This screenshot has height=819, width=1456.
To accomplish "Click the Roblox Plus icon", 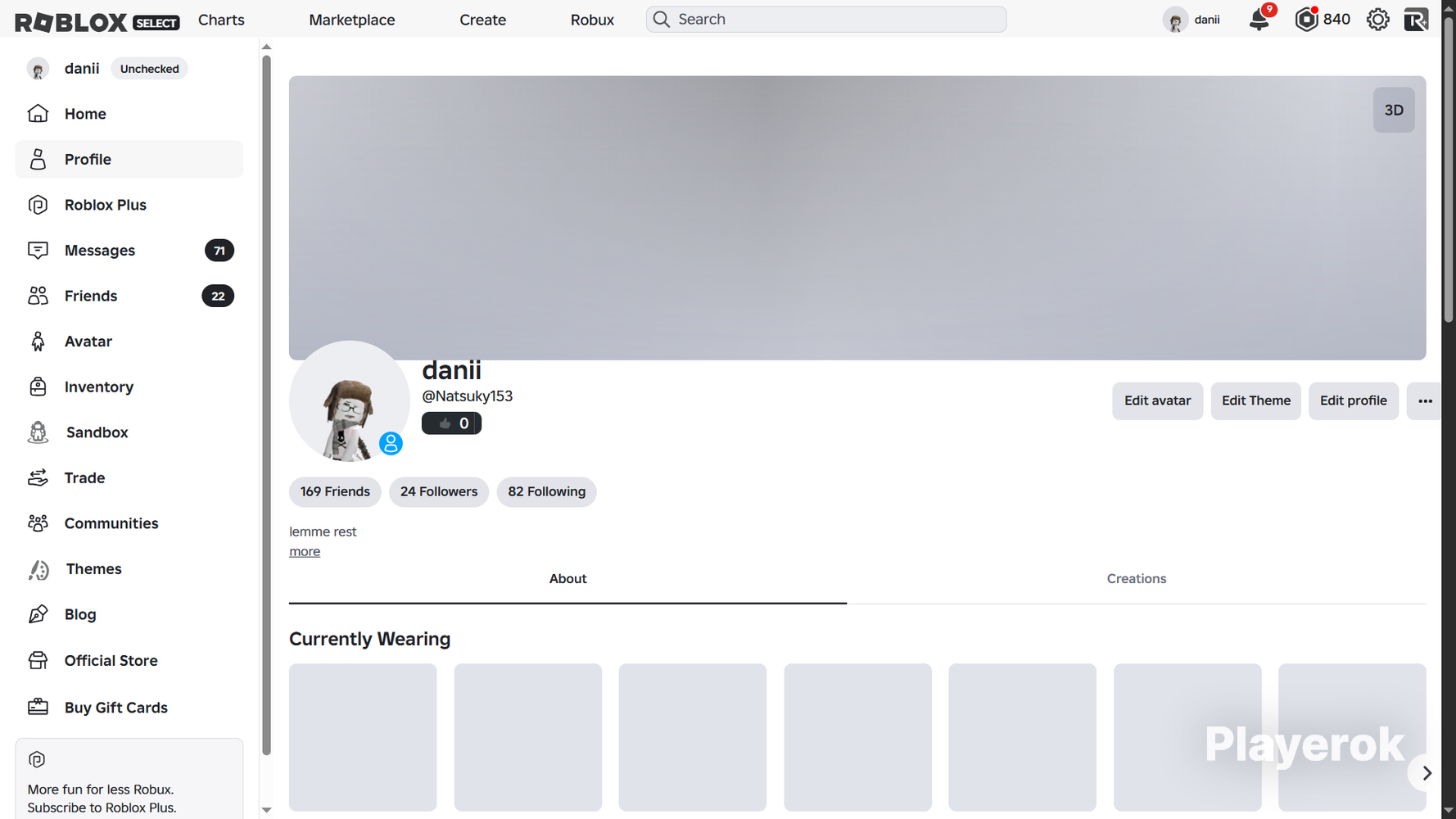I will pyautogui.click(x=38, y=205).
